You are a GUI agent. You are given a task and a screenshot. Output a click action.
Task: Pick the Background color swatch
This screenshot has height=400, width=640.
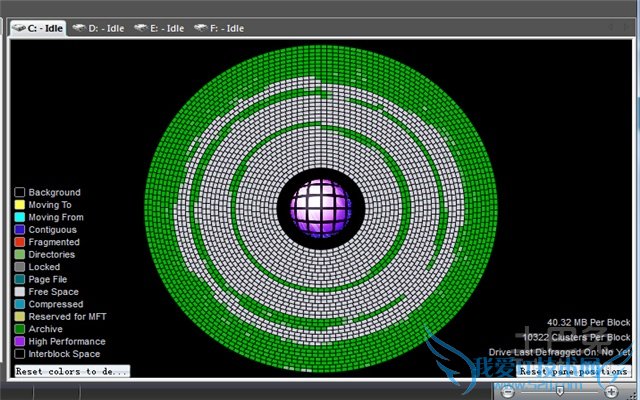pos(19,193)
